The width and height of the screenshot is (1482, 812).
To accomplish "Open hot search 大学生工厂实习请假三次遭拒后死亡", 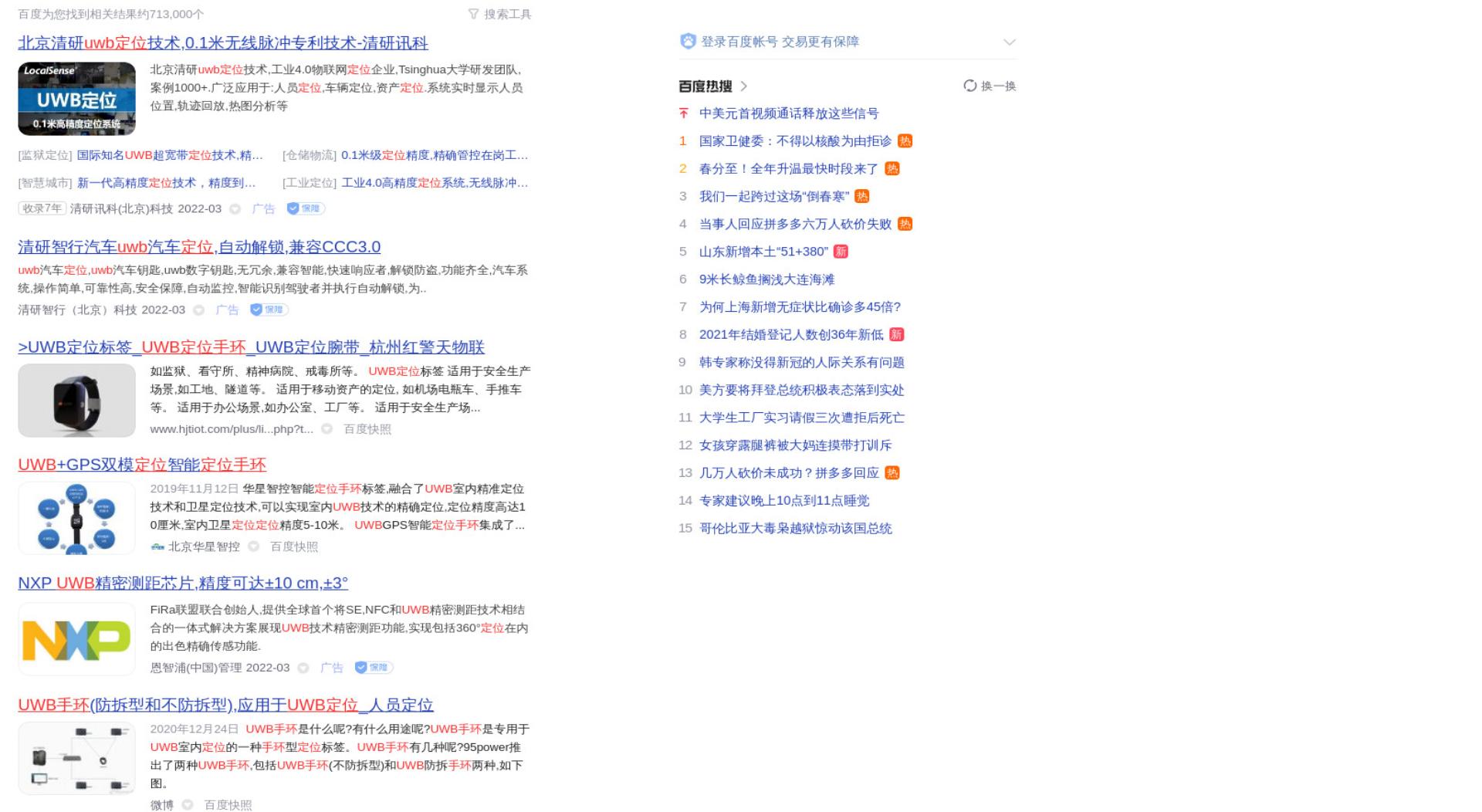I will click(802, 418).
